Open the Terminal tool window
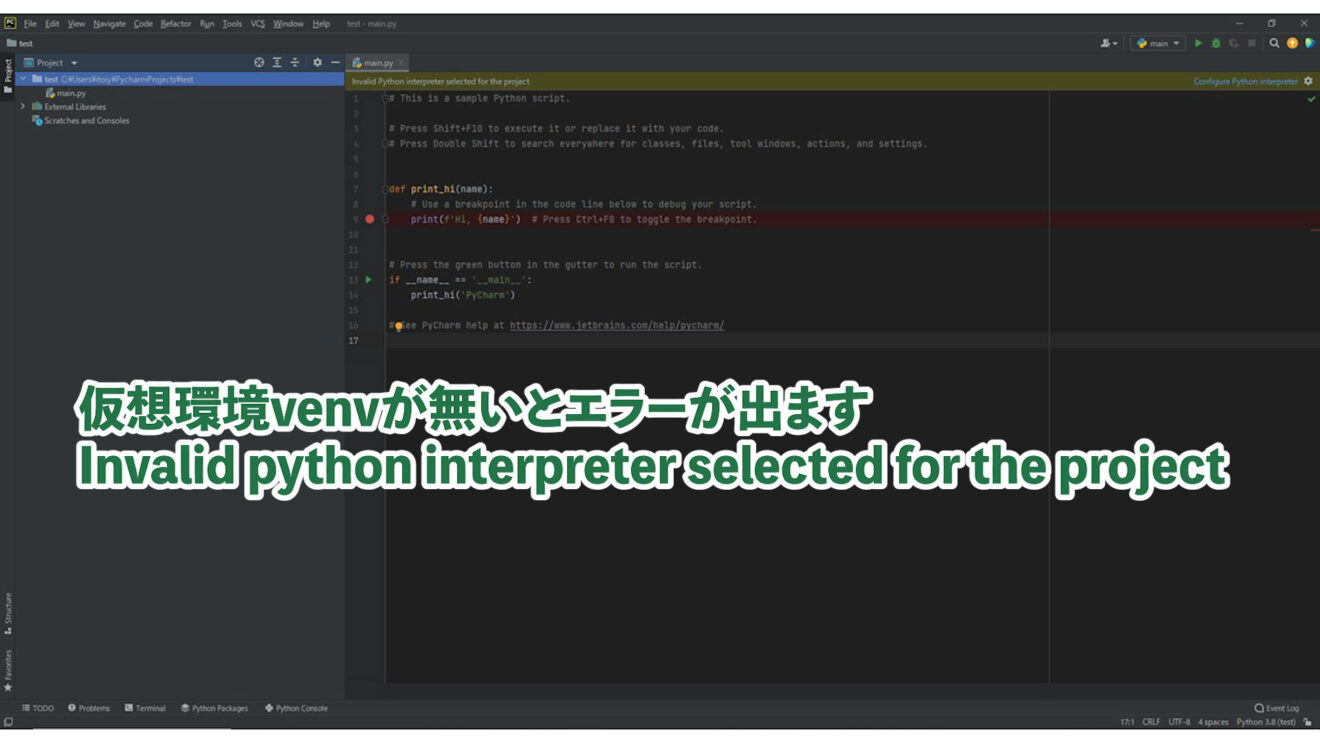Viewport: 1320px width, 743px height. click(x=145, y=708)
